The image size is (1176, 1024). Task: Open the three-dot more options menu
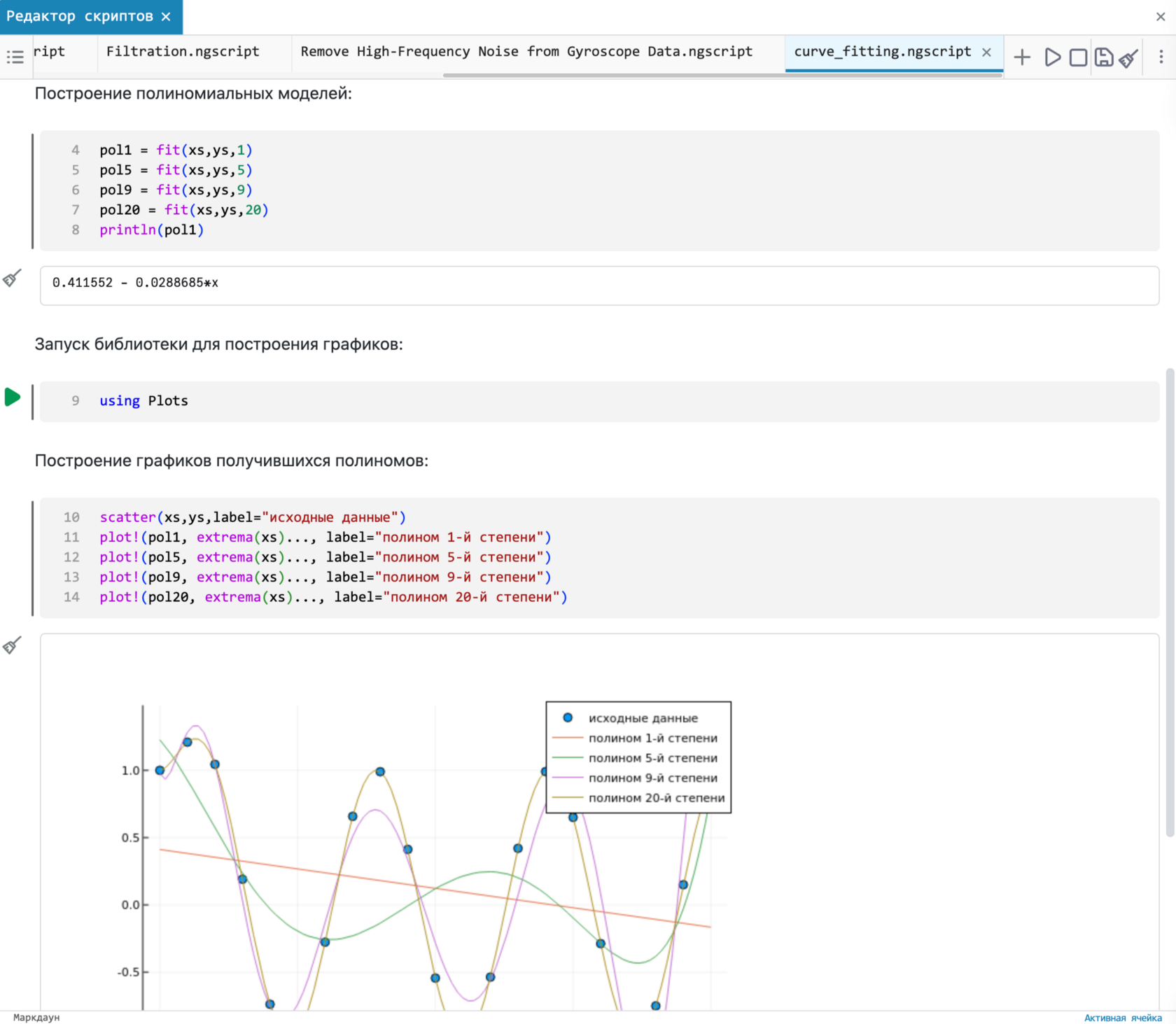(x=1161, y=57)
